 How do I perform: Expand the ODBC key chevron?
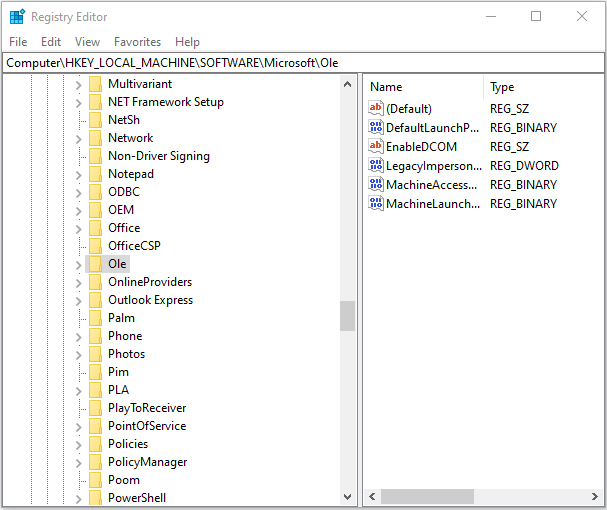[x=79, y=193]
